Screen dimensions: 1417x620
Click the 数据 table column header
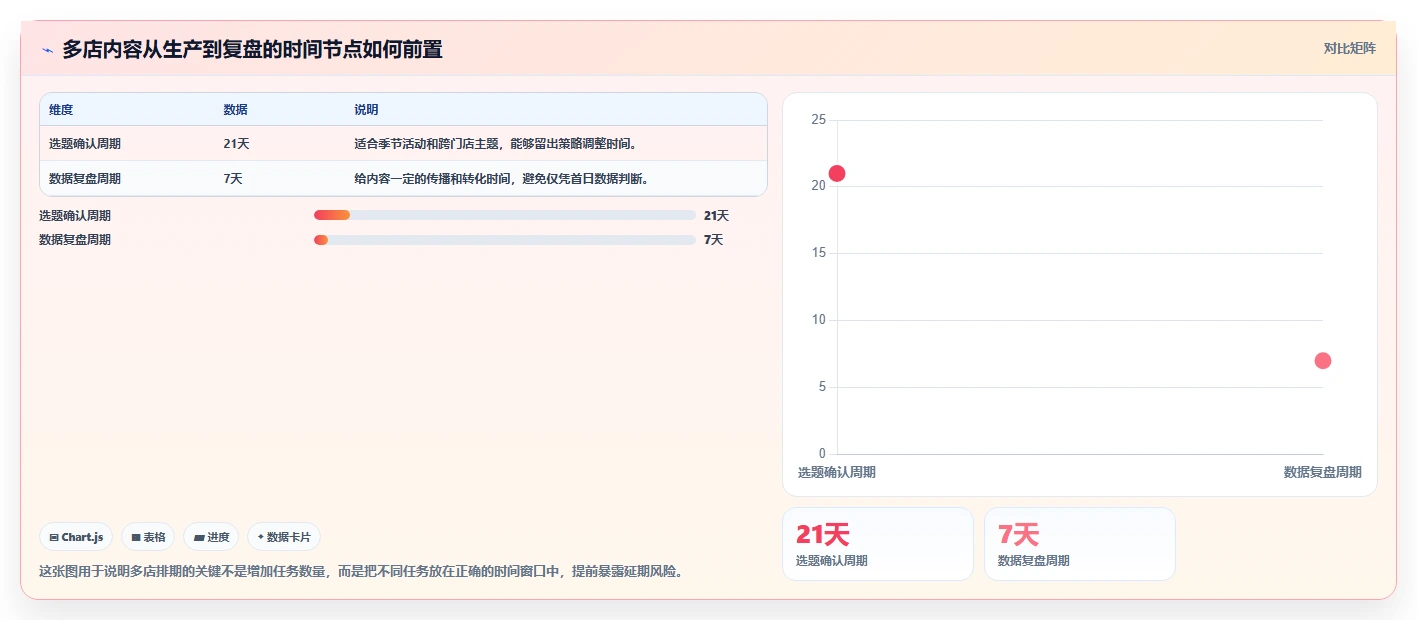coord(236,109)
